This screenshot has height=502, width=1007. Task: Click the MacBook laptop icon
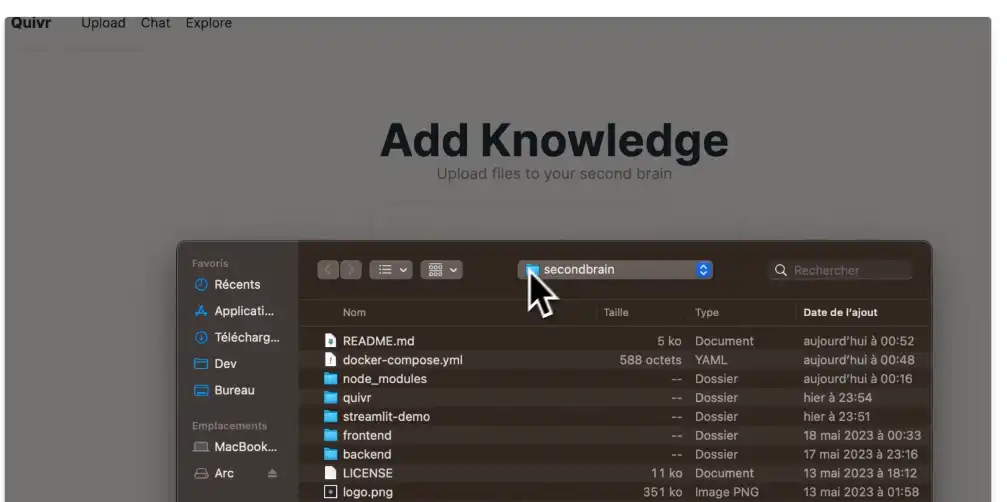point(201,447)
